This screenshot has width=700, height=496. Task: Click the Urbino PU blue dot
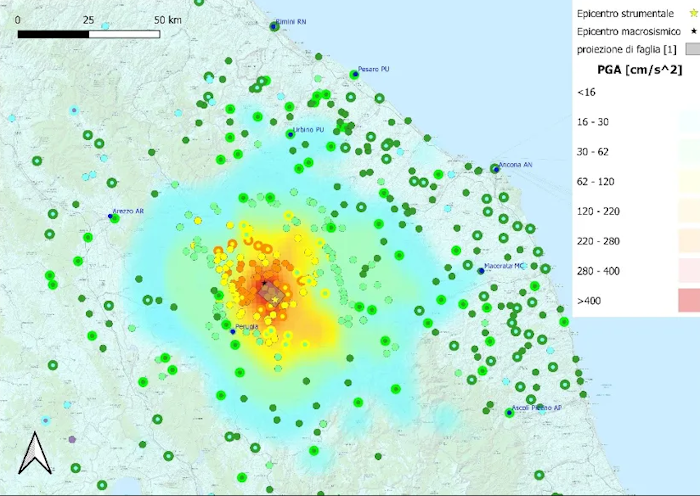tap(291, 133)
